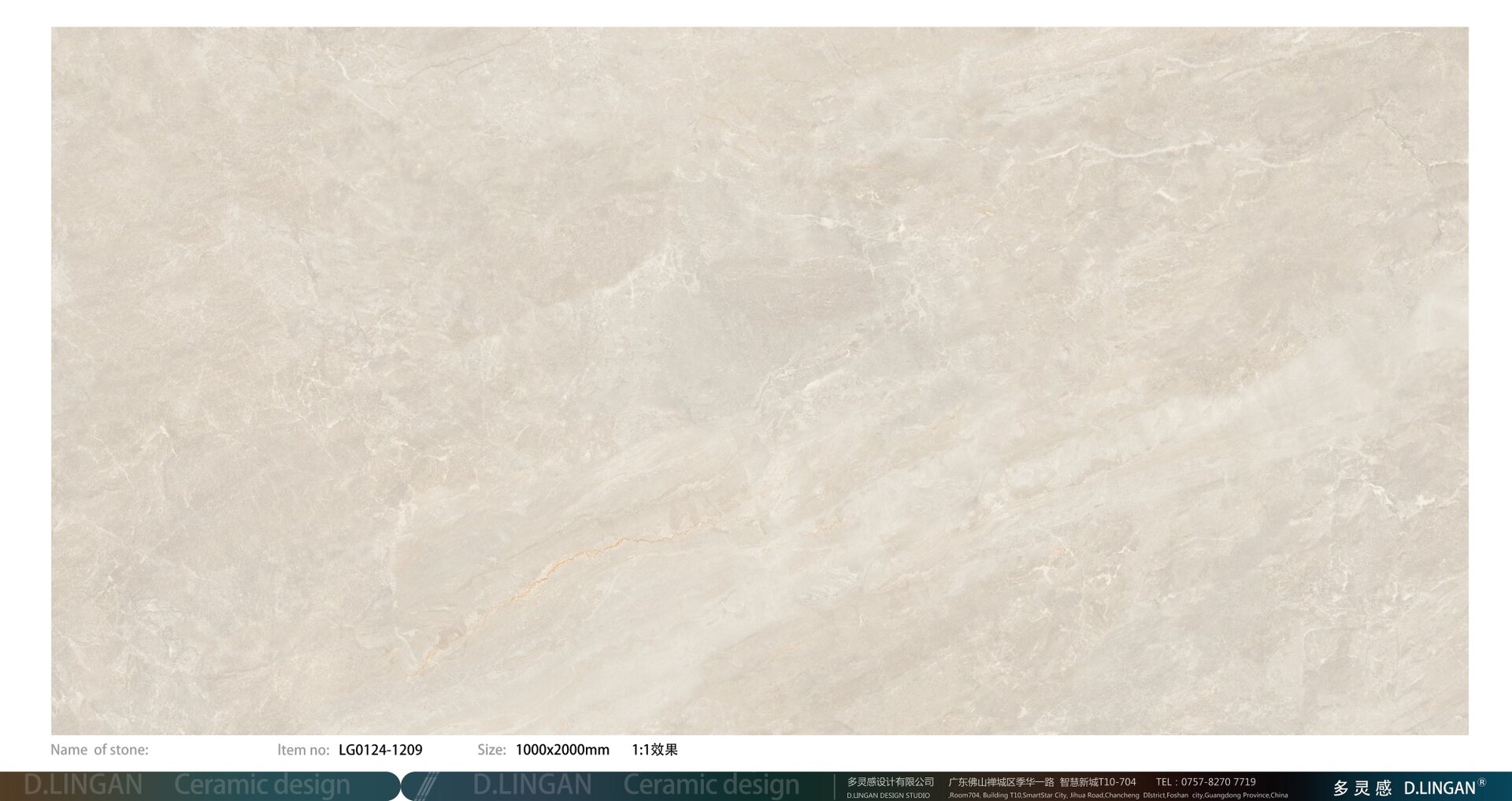Click the leftmost D.LINGAN footer watermark
This screenshot has height=801, width=1512.
click(83, 785)
